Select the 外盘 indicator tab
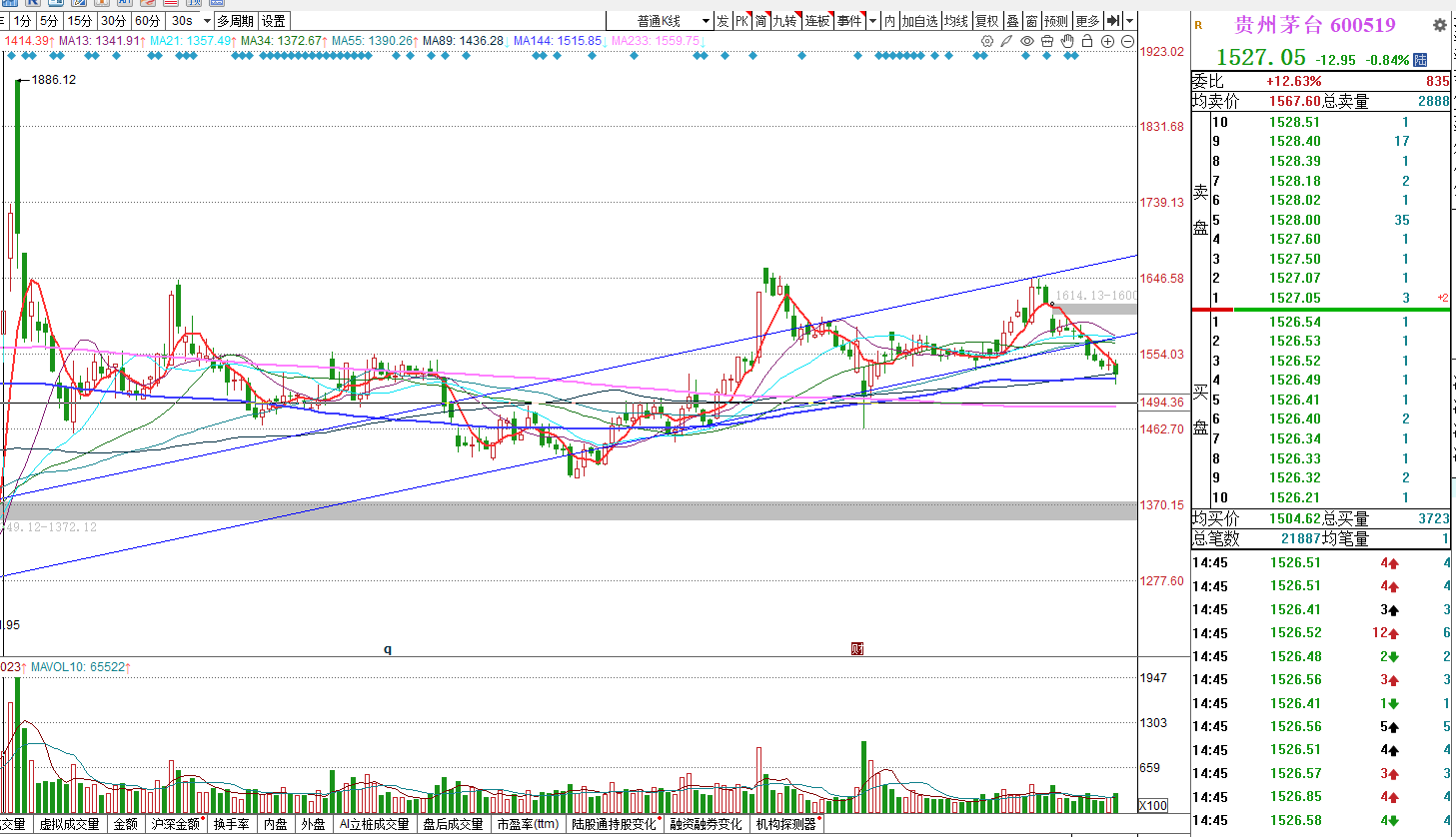The height and width of the screenshot is (837, 1456). [314, 824]
